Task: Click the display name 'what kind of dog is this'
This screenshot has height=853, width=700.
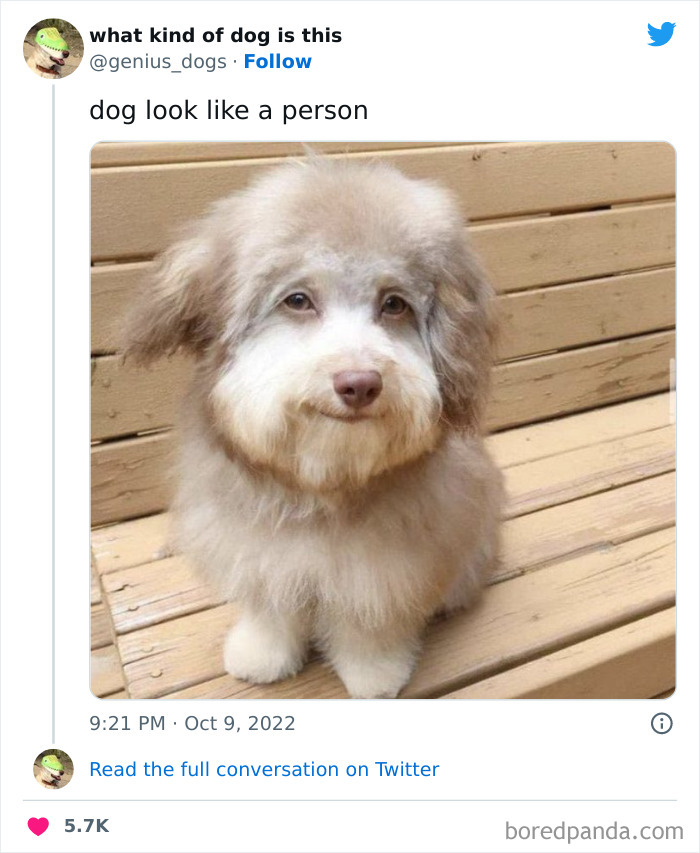Action: (216, 35)
